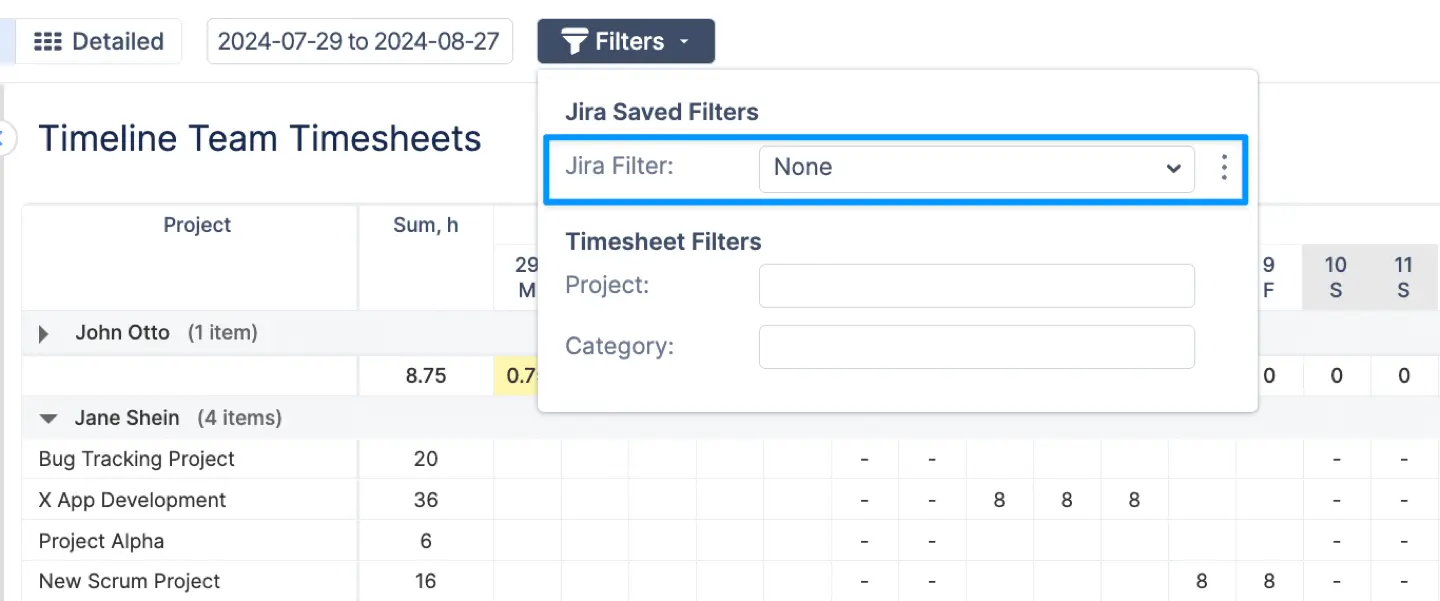
Task: Open the Jira Filter None dropdown
Action: click(976, 168)
